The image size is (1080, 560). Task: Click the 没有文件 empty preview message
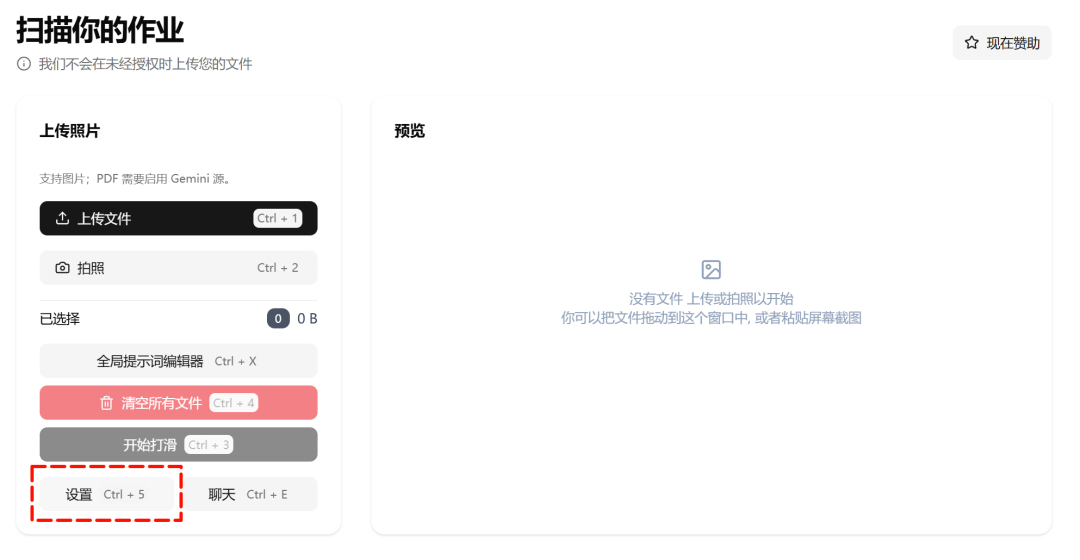pyautogui.click(x=711, y=299)
